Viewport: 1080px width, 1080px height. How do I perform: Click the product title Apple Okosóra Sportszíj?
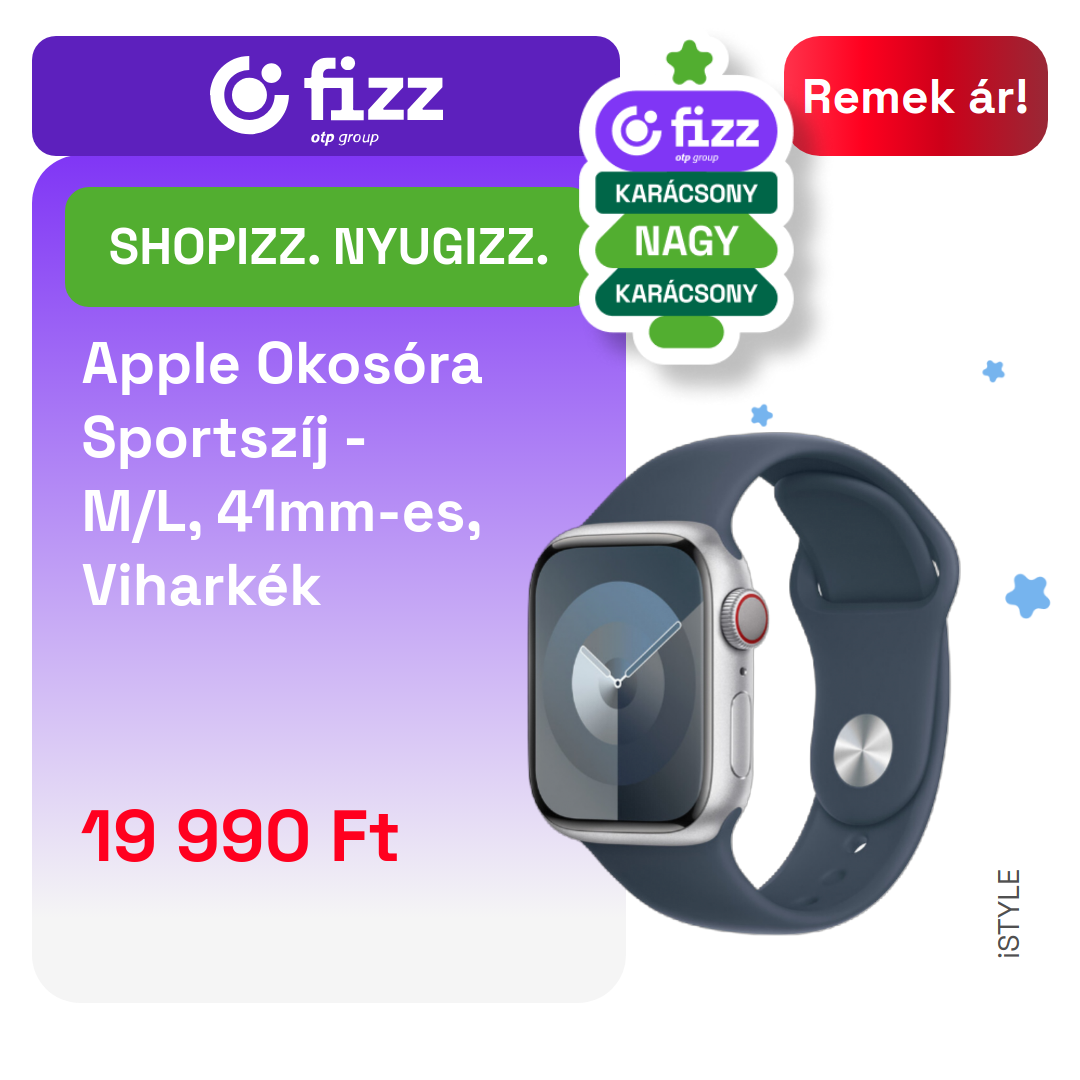282,401
